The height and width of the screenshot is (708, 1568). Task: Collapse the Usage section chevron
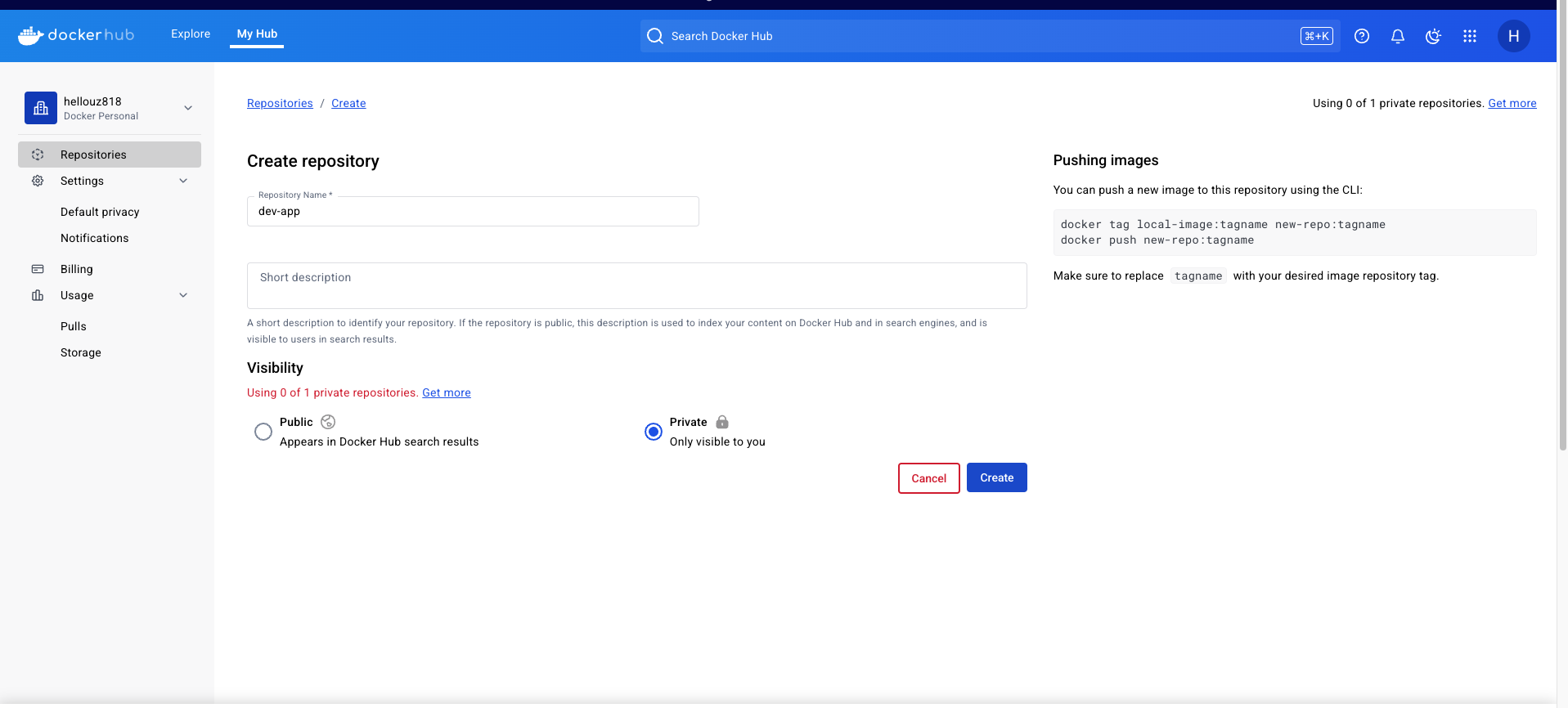(183, 295)
